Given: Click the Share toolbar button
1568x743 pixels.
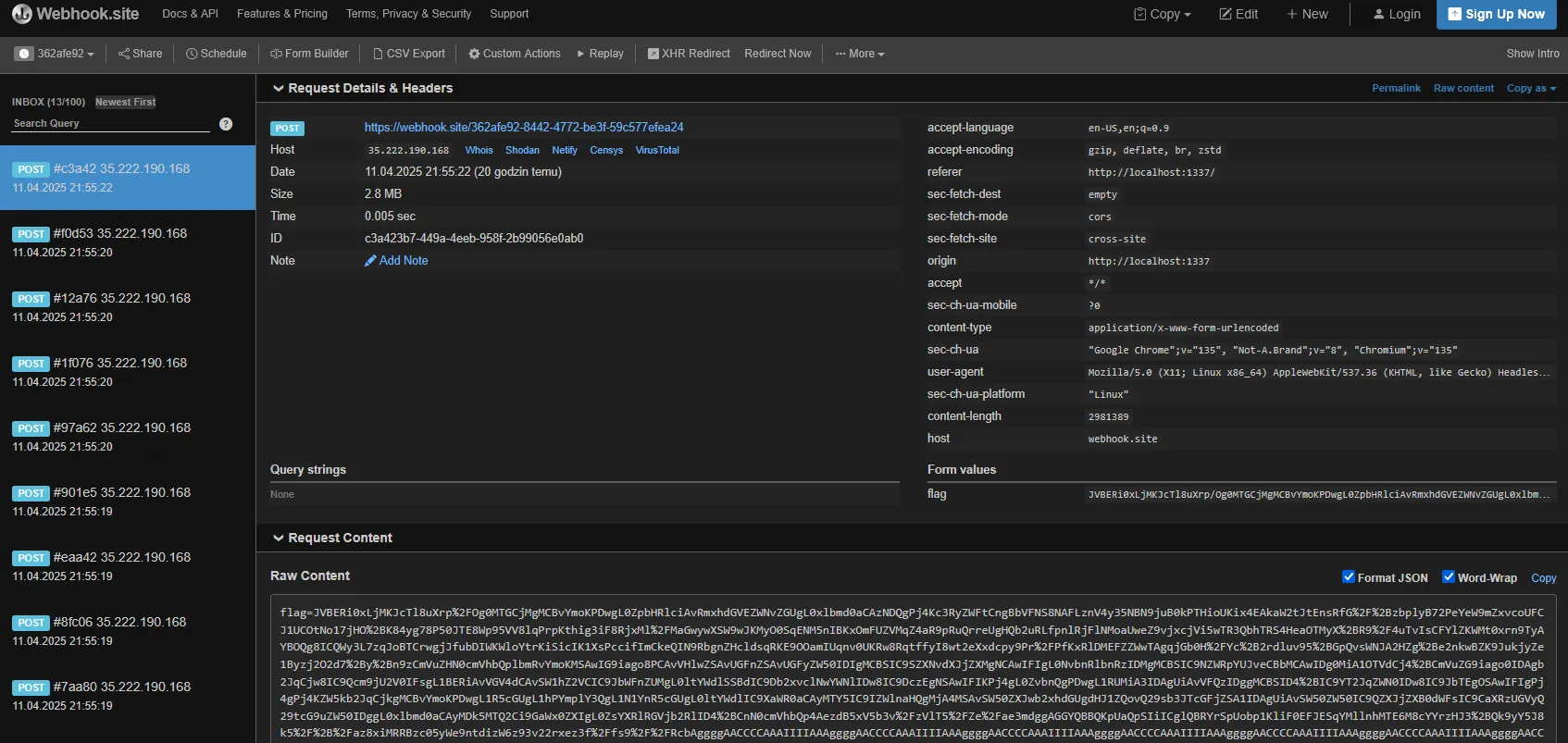Looking at the screenshot, I should 140,54.
